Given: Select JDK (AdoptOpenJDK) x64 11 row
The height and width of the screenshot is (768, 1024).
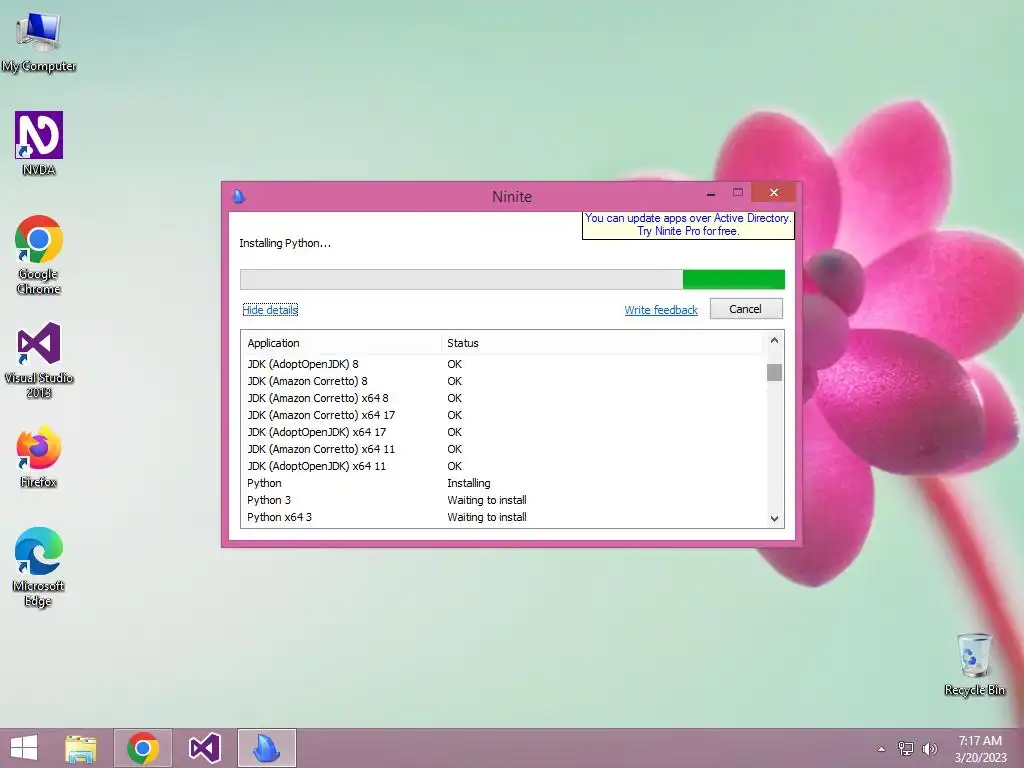Looking at the screenshot, I should (x=503, y=466).
